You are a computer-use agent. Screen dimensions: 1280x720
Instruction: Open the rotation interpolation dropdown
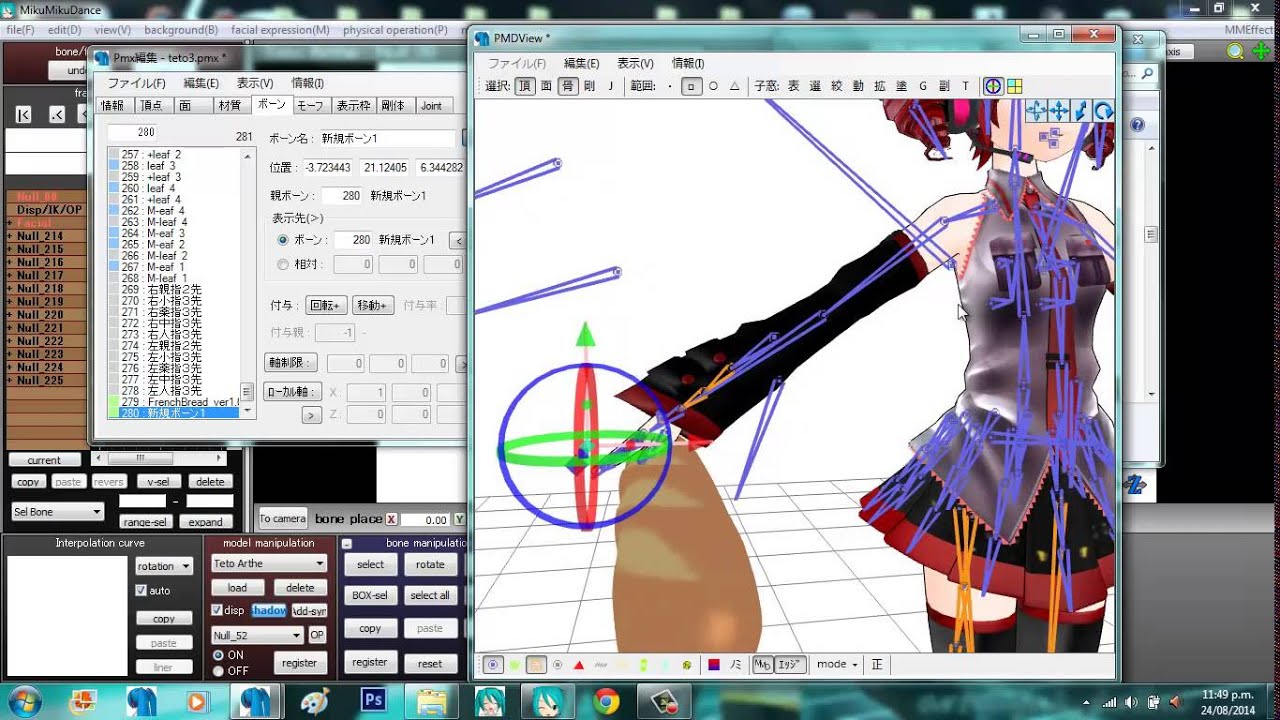point(164,565)
